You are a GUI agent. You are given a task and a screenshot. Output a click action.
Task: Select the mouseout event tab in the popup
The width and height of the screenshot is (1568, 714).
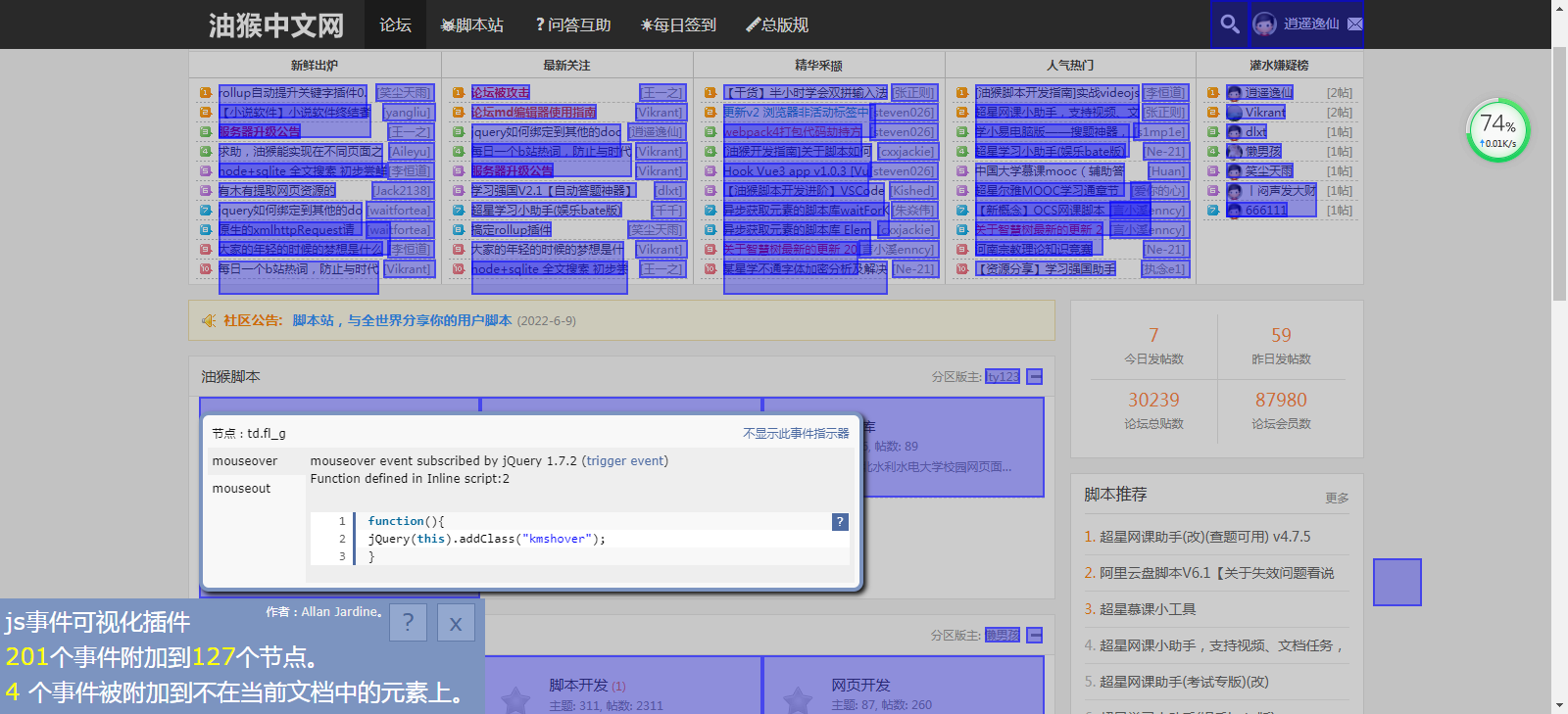255,489
